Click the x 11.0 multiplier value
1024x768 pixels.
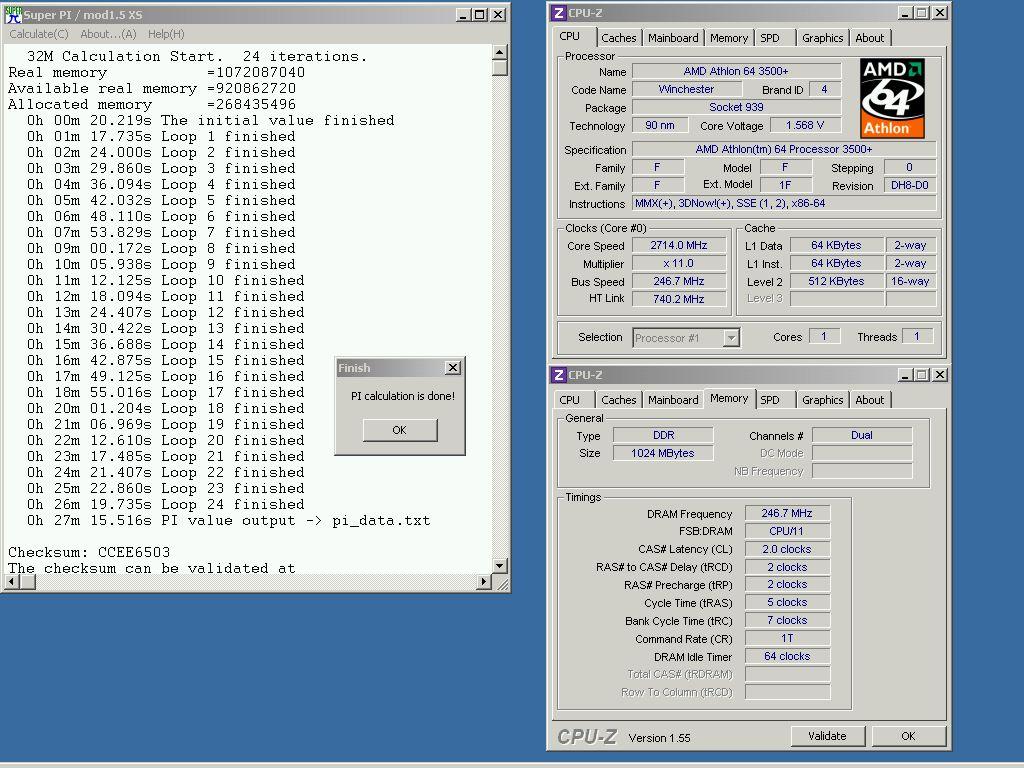(679, 263)
